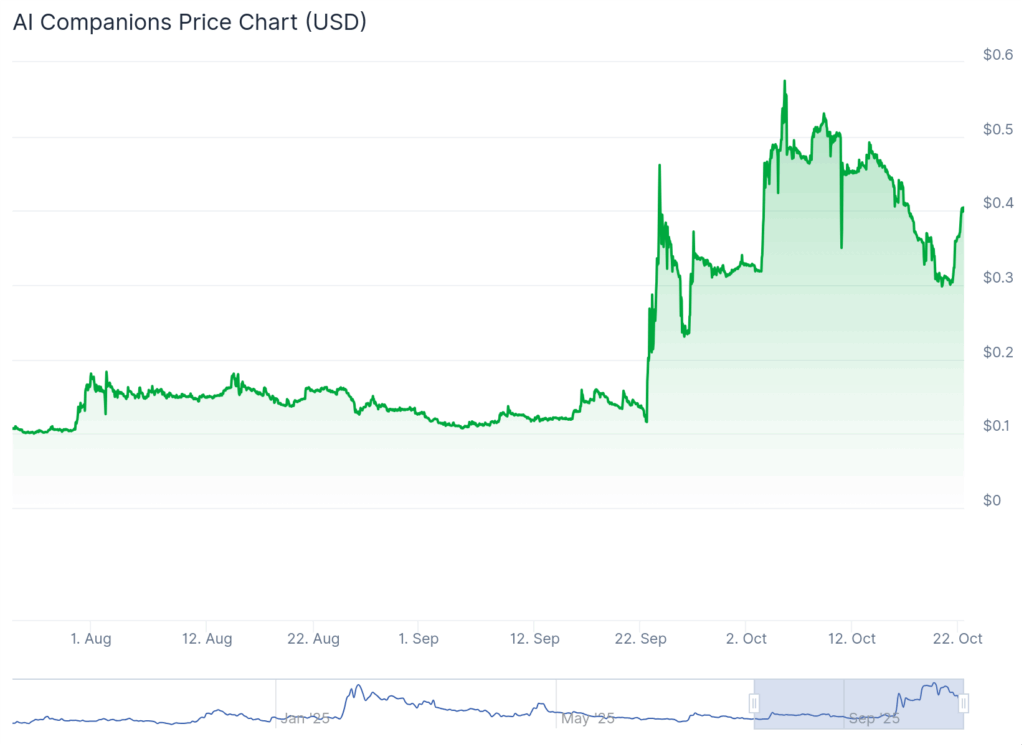This screenshot has height=747, width=1024.
Task: Click the highest price peak on the chart
Action: pyautogui.click(x=785, y=81)
